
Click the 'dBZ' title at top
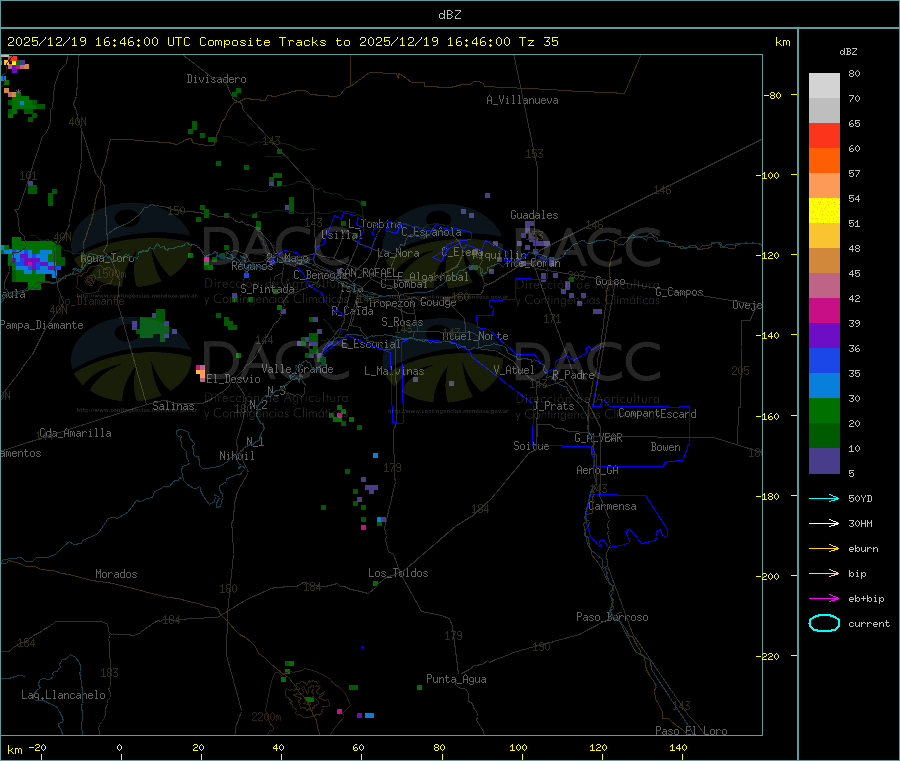pyautogui.click(x=449, y=15)
